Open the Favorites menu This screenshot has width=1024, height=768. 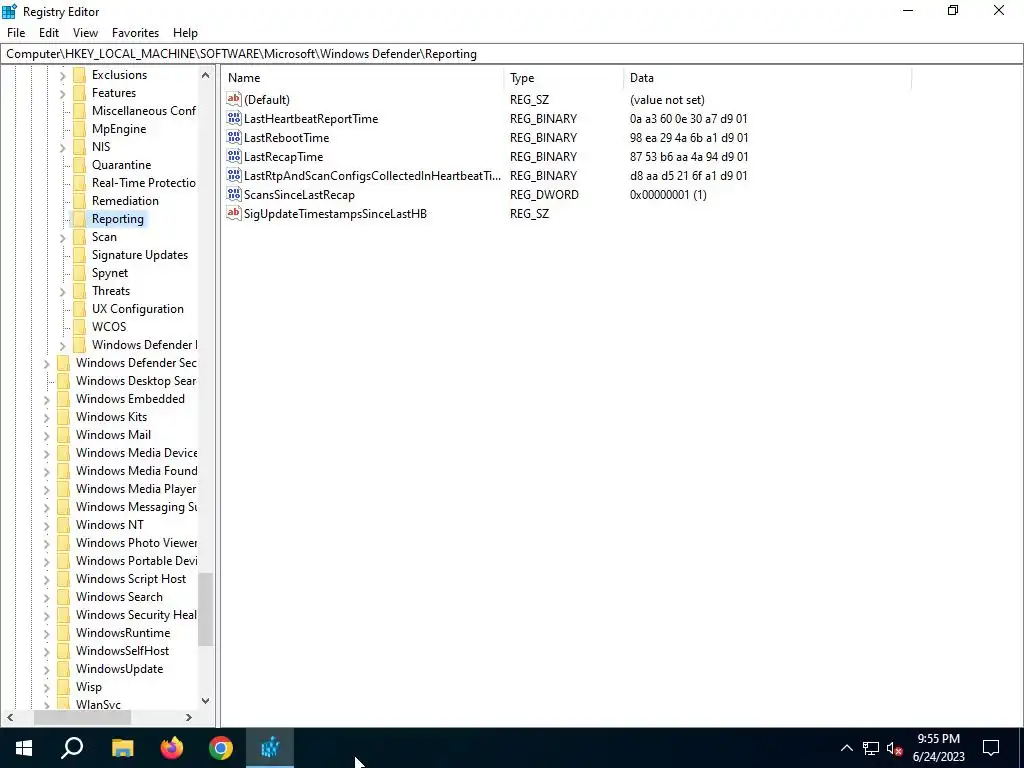click(135, 33)
